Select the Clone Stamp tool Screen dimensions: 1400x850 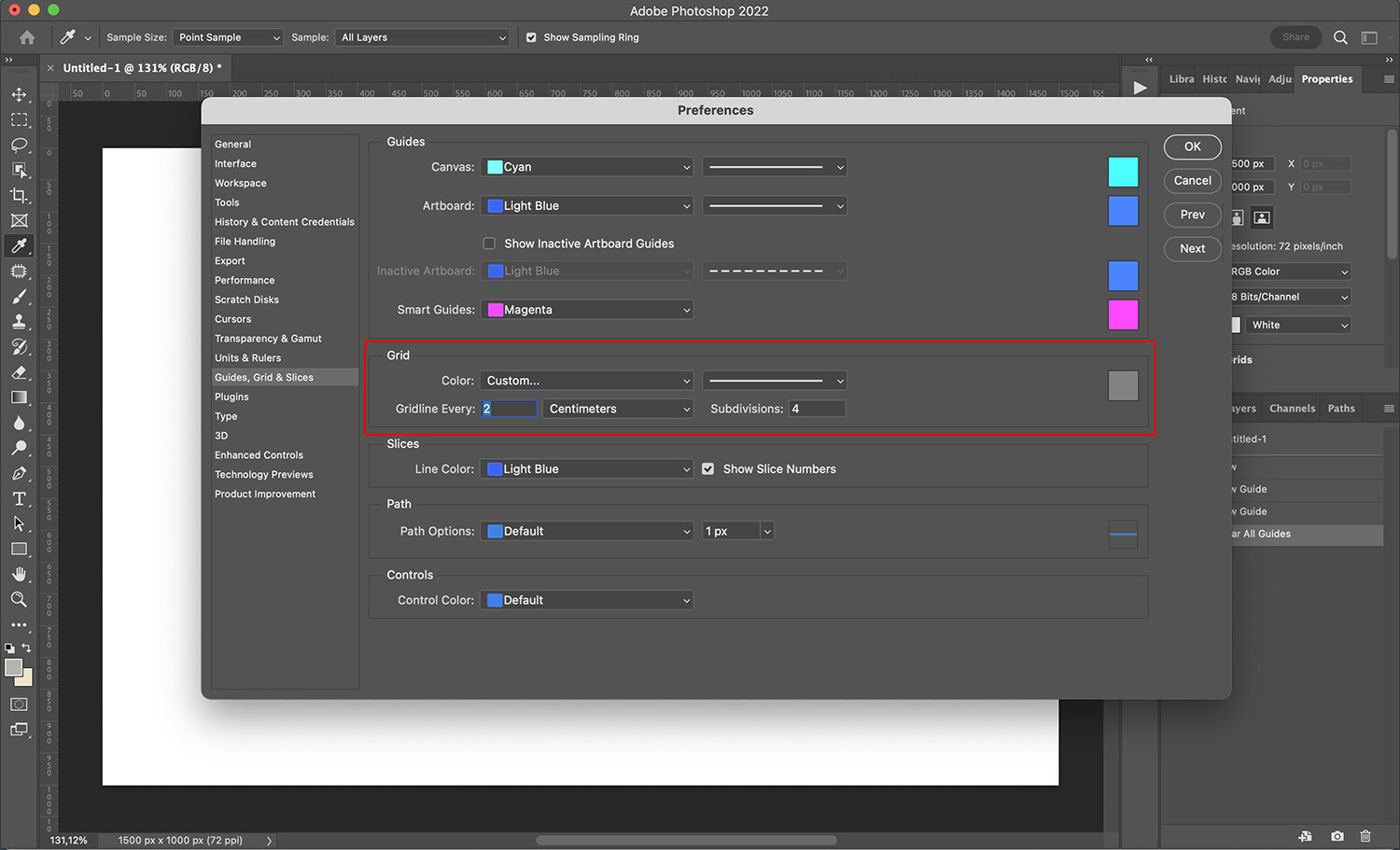(x=19, y=321)
